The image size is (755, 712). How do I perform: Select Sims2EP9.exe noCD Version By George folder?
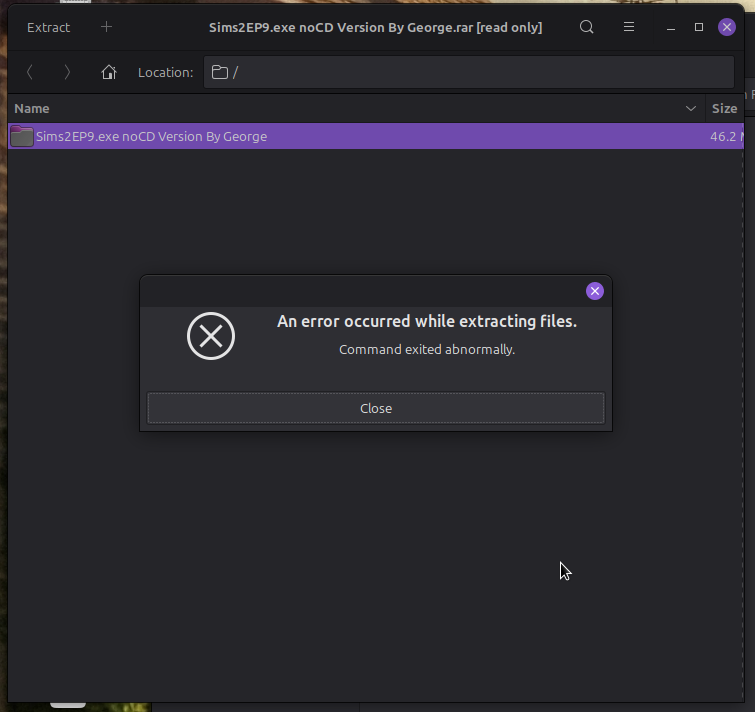[x=376, y=137]
